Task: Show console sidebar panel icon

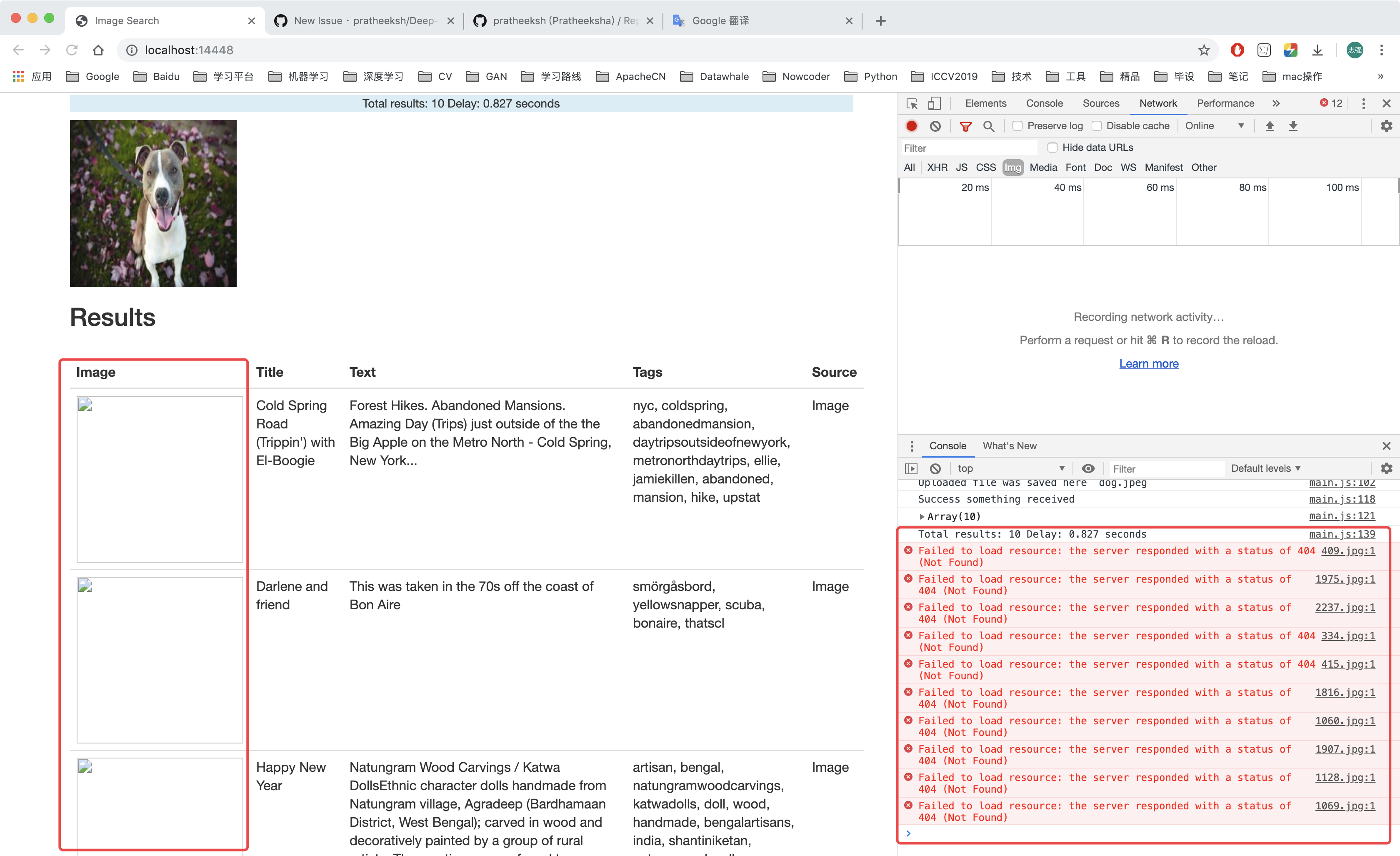Action: pyautogui.click(x=911, y=468)
